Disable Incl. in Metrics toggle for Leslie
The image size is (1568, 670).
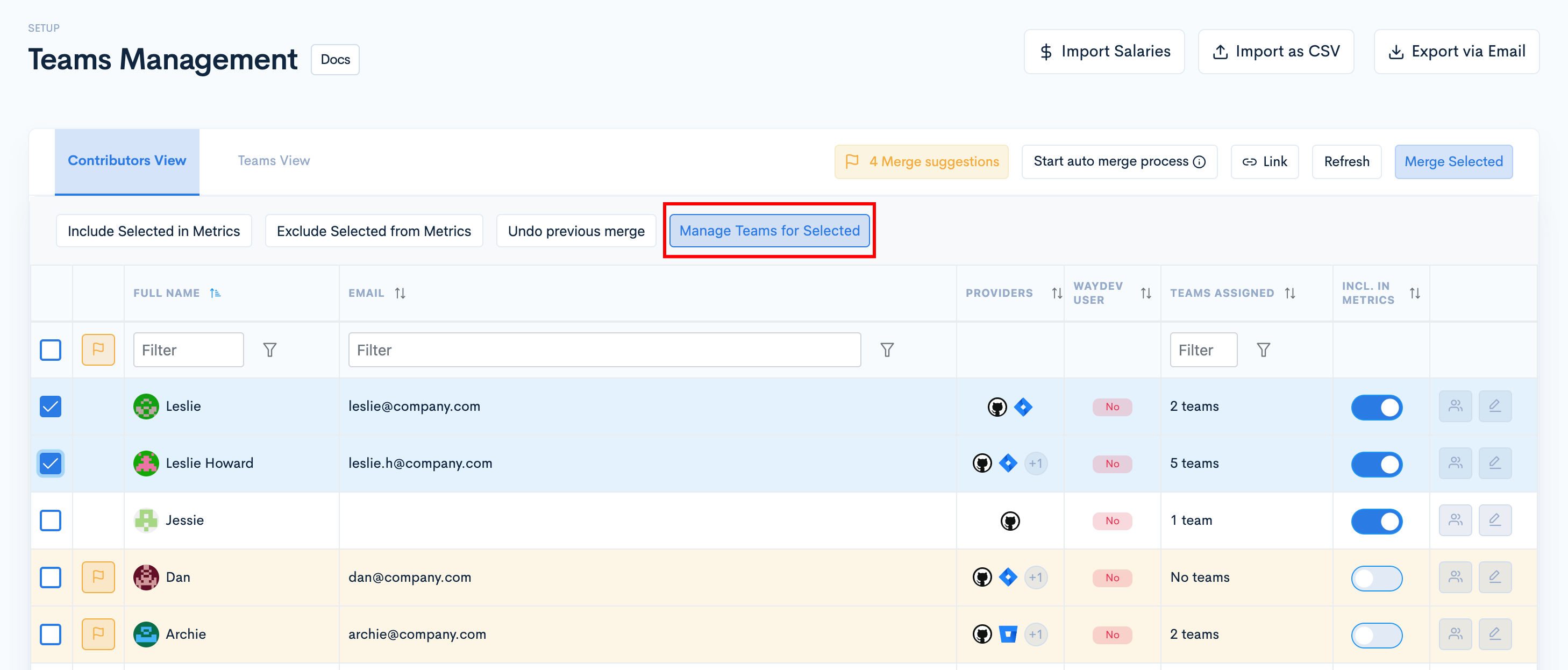point(1376,407)
